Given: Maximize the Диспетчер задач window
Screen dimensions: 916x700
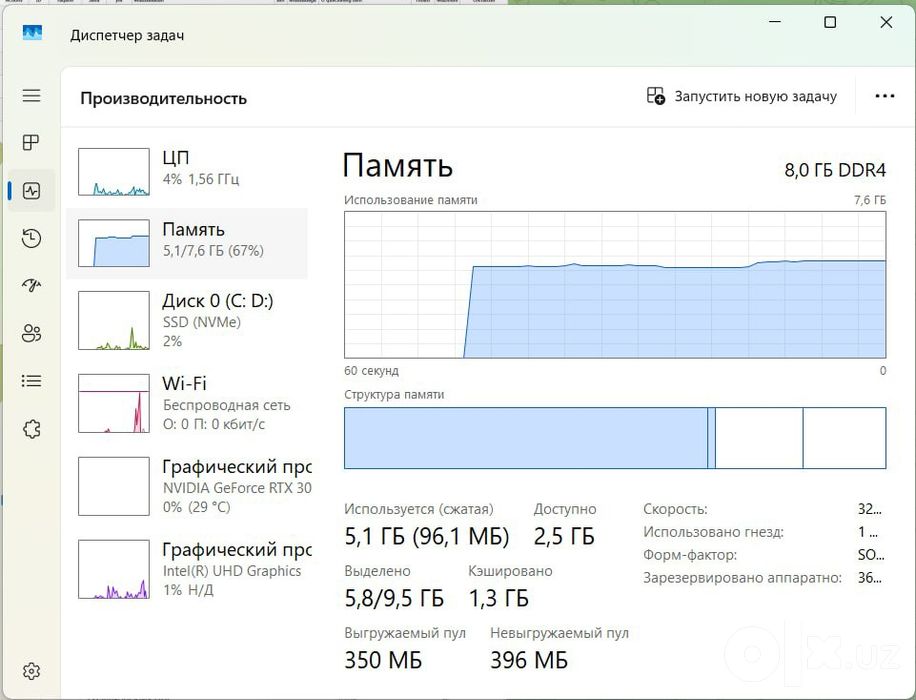Looking at the screenshot, I should point(830,22).
